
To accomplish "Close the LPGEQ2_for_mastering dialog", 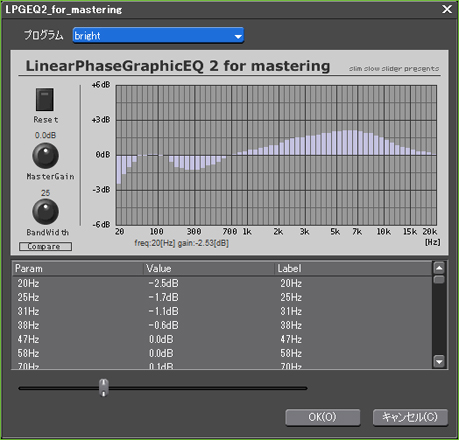I will click(x=447, y=9).
